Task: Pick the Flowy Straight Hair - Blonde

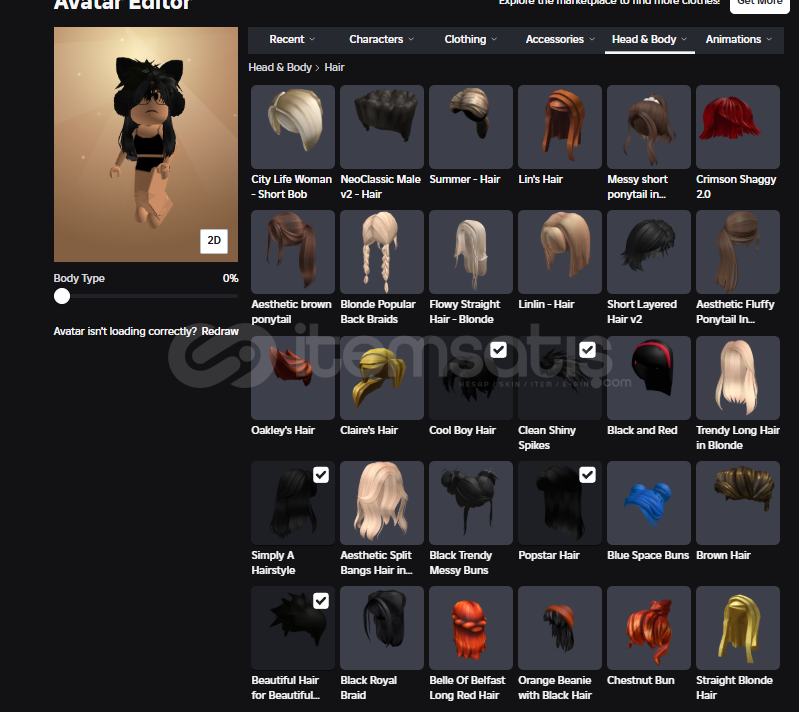Action: (471, 252)
